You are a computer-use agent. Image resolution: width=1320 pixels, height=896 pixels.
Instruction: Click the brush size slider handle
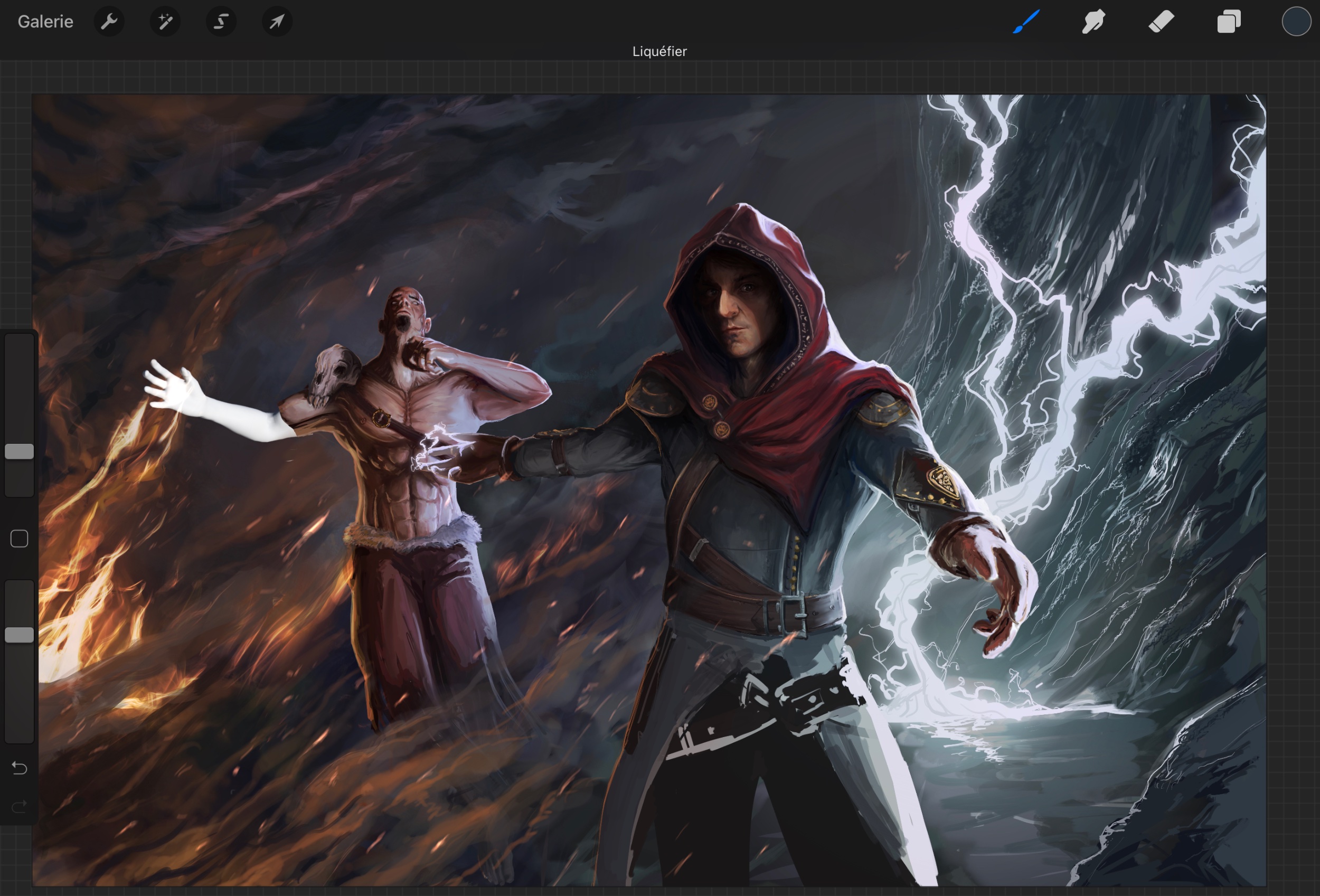point(20,451)
